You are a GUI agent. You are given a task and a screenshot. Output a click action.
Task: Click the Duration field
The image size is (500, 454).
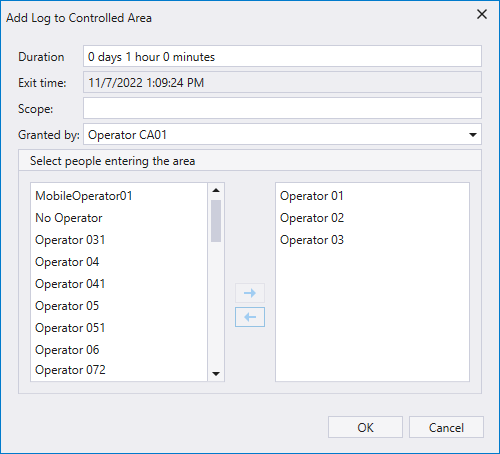point(282,56)
